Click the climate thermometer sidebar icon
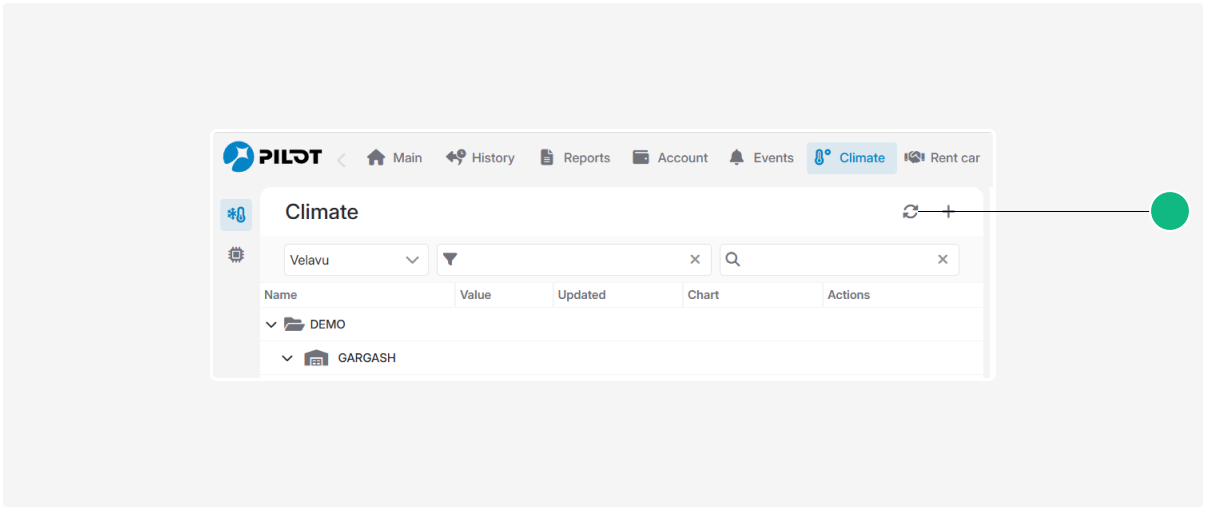Screen dimensions: 1212x510 coord(236,214)
